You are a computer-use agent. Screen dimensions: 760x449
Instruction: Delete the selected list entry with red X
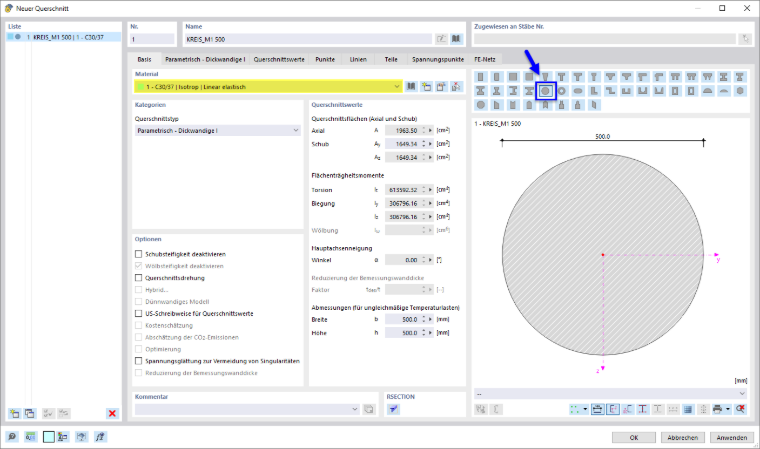coord(112,413)
